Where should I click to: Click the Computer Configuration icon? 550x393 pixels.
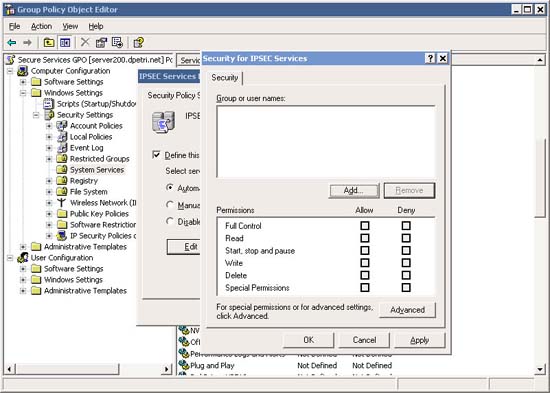(x=23, y=71)
